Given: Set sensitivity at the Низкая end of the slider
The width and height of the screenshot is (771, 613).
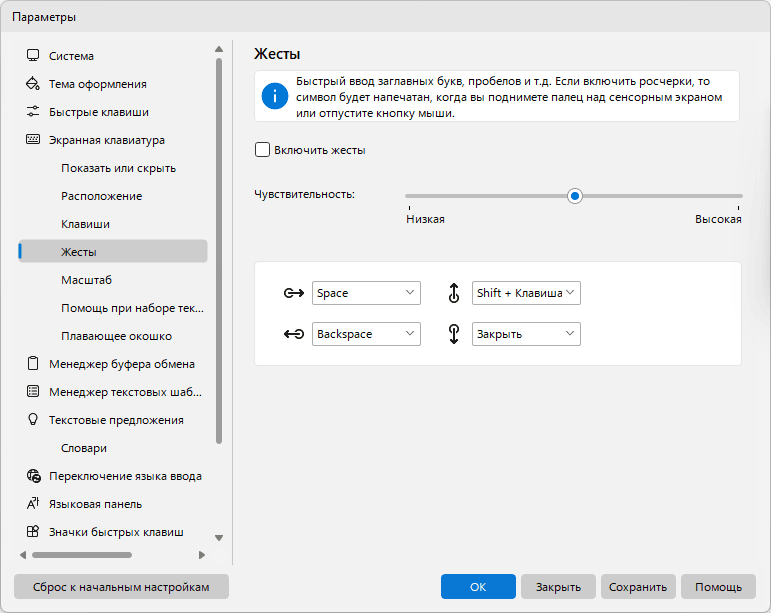Looking at the screenshot, I should [409, 196].
